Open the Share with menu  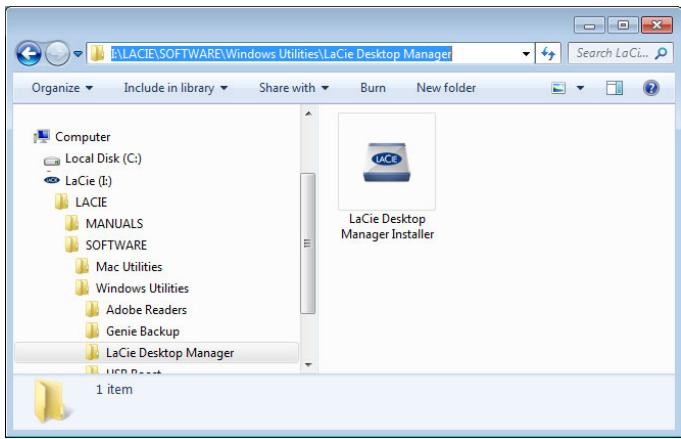(x=294, y=88)
